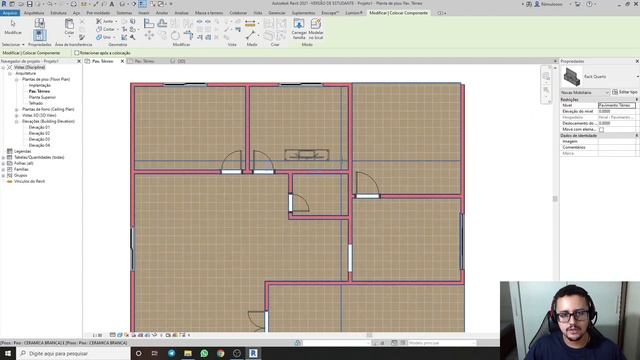The image size is (640, 360).
Task: Click the Revit icon in the taskbar
Action: coord(253,353)
